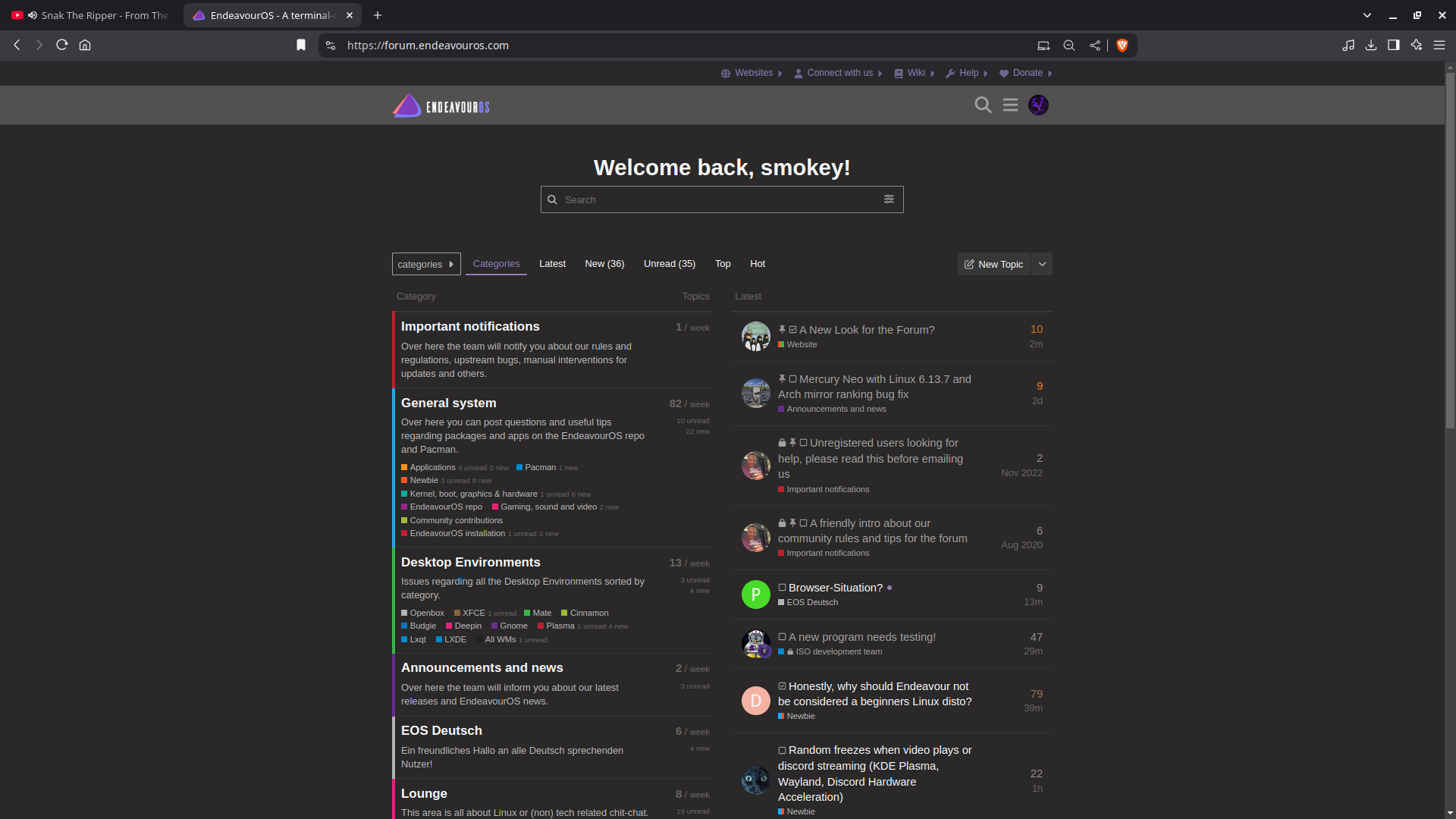Image resolution: width=1456 pixels, height=819 pixels.
Task: Switch to the New (36) tab
Action: 604,264
